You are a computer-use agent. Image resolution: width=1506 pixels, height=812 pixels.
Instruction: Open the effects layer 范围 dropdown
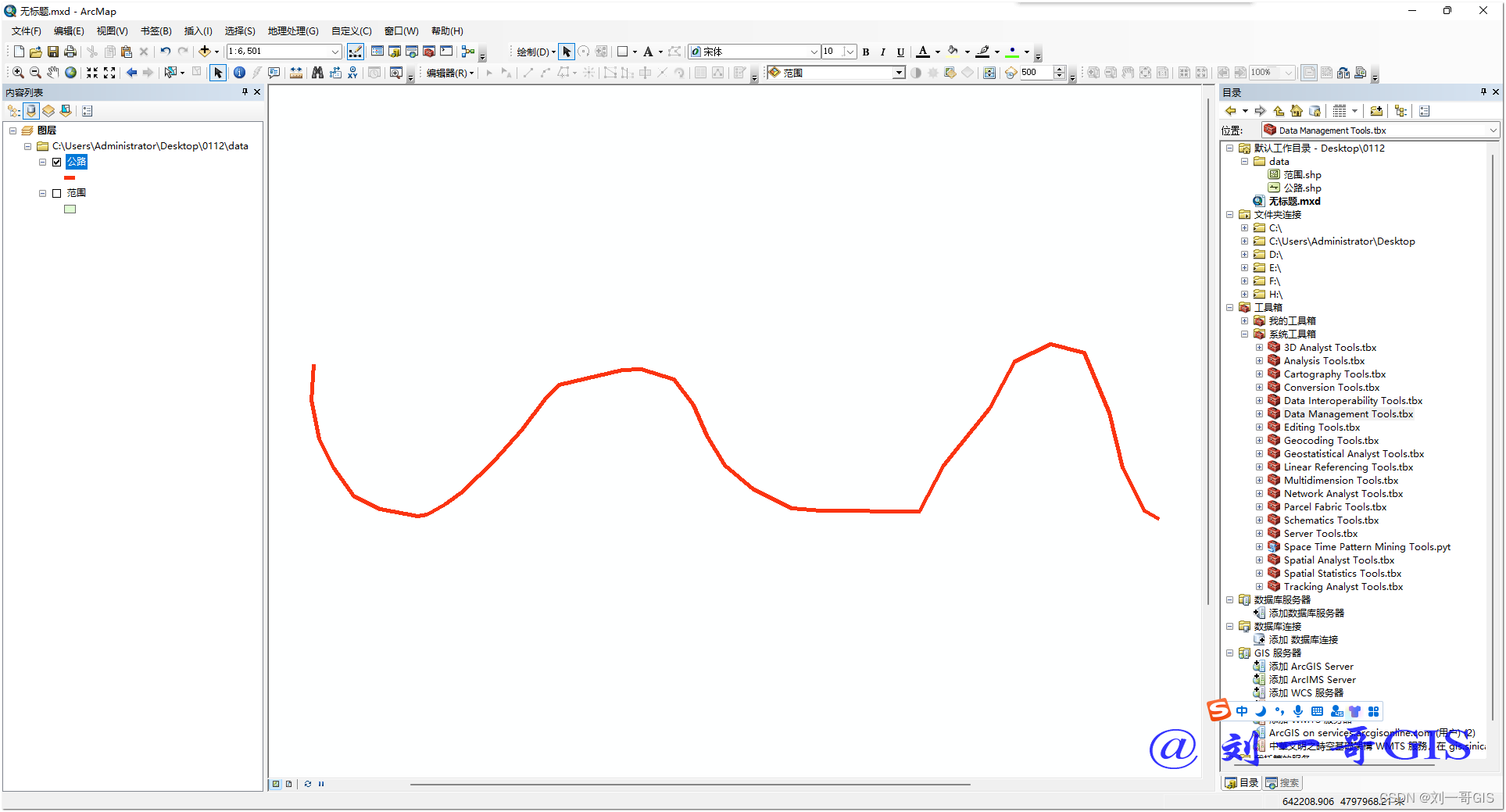point(899,73)
